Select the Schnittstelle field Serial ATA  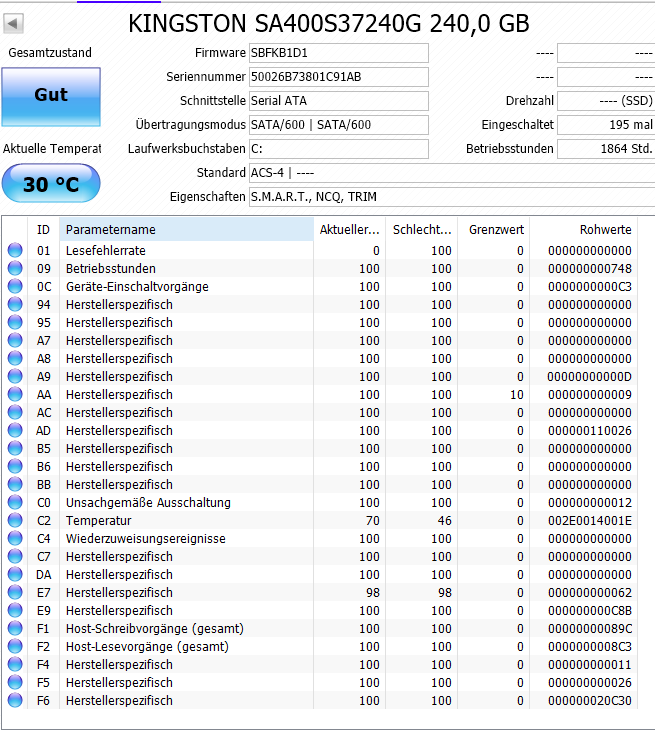point(339,101)
